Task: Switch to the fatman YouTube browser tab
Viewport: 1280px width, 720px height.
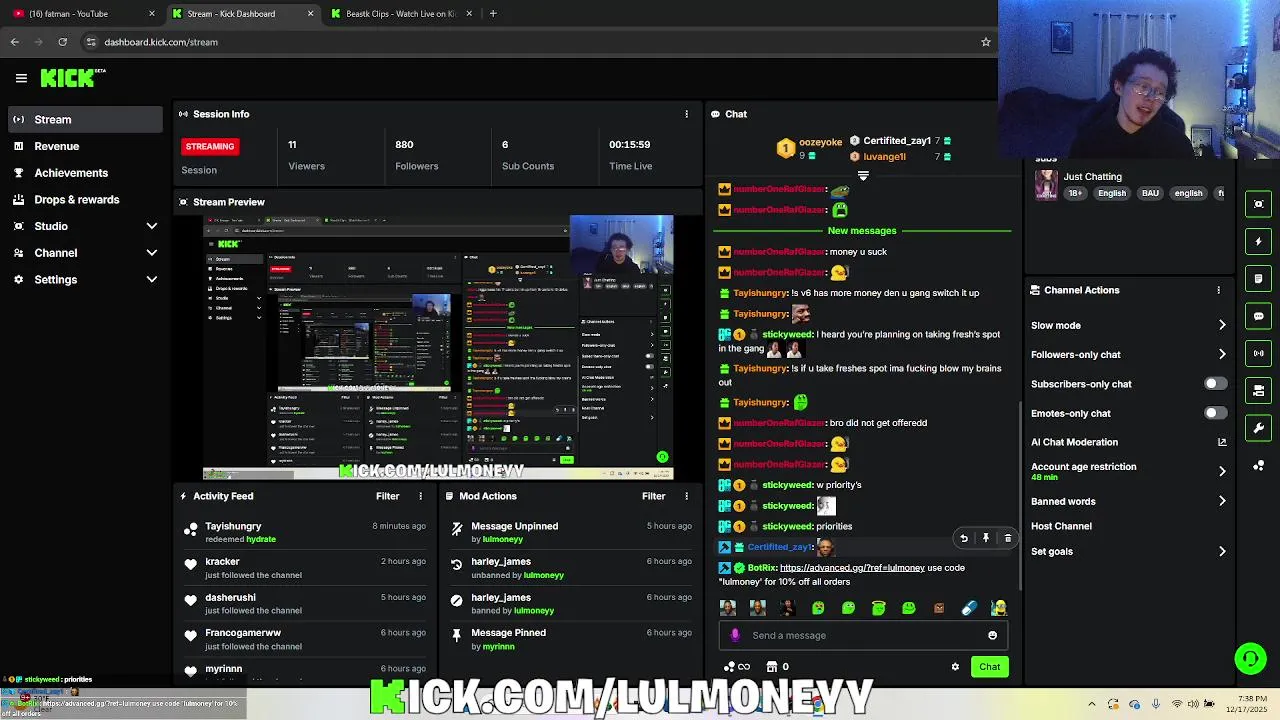Action: point(84,14)
